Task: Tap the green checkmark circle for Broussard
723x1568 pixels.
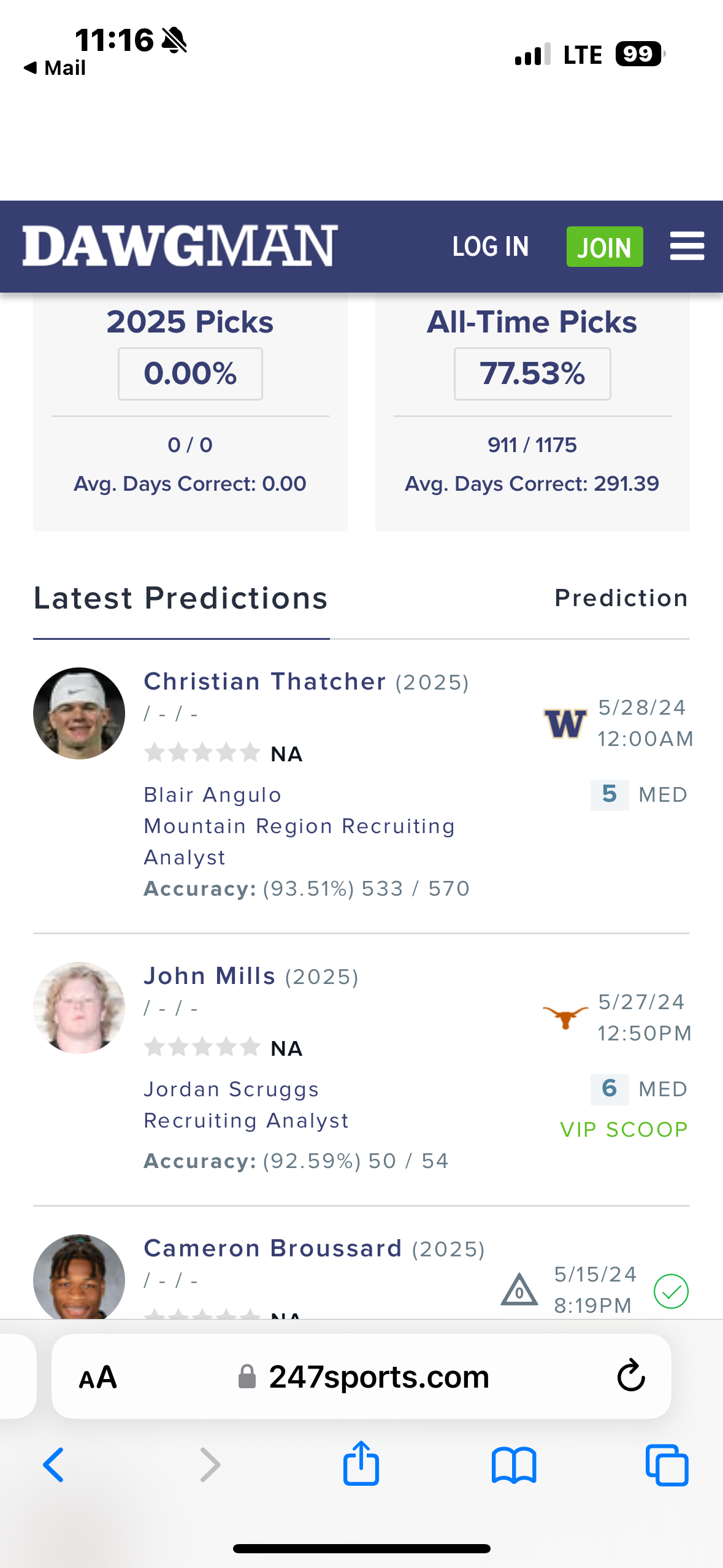Action: click(671, 1291)
